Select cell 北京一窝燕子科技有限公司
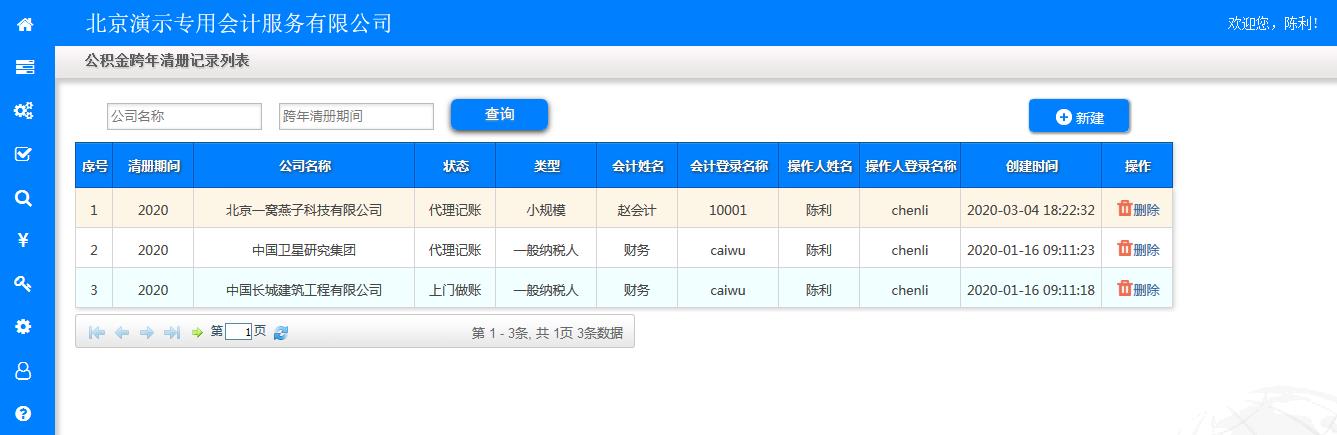Screen dimensions: 1337x435 pos(304,210)
